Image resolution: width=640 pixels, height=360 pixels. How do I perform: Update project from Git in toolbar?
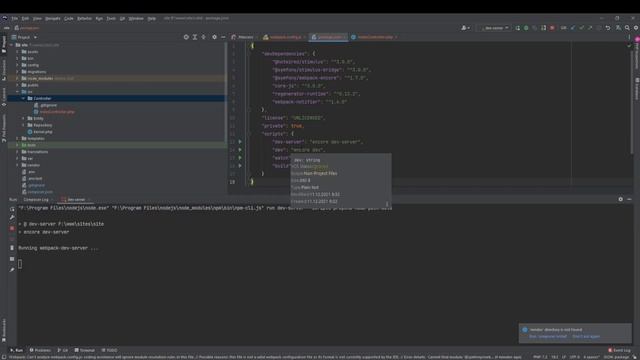[573, 28]
